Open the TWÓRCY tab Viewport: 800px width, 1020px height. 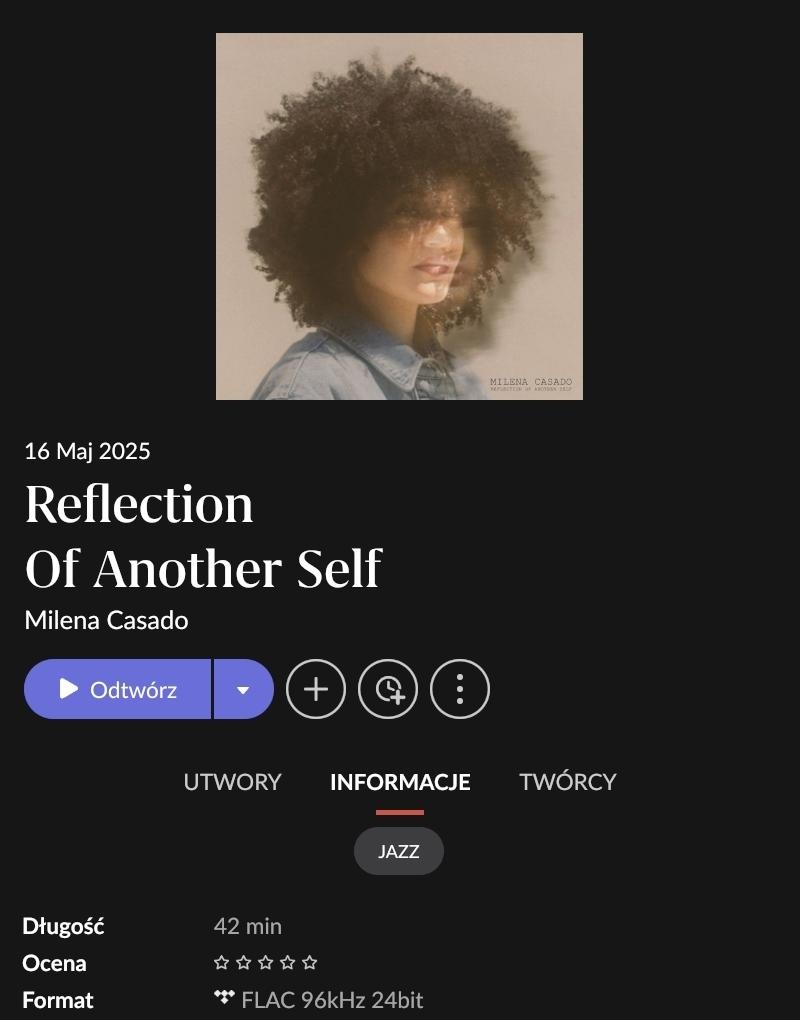pyautogui.click(x=568, y=781)
